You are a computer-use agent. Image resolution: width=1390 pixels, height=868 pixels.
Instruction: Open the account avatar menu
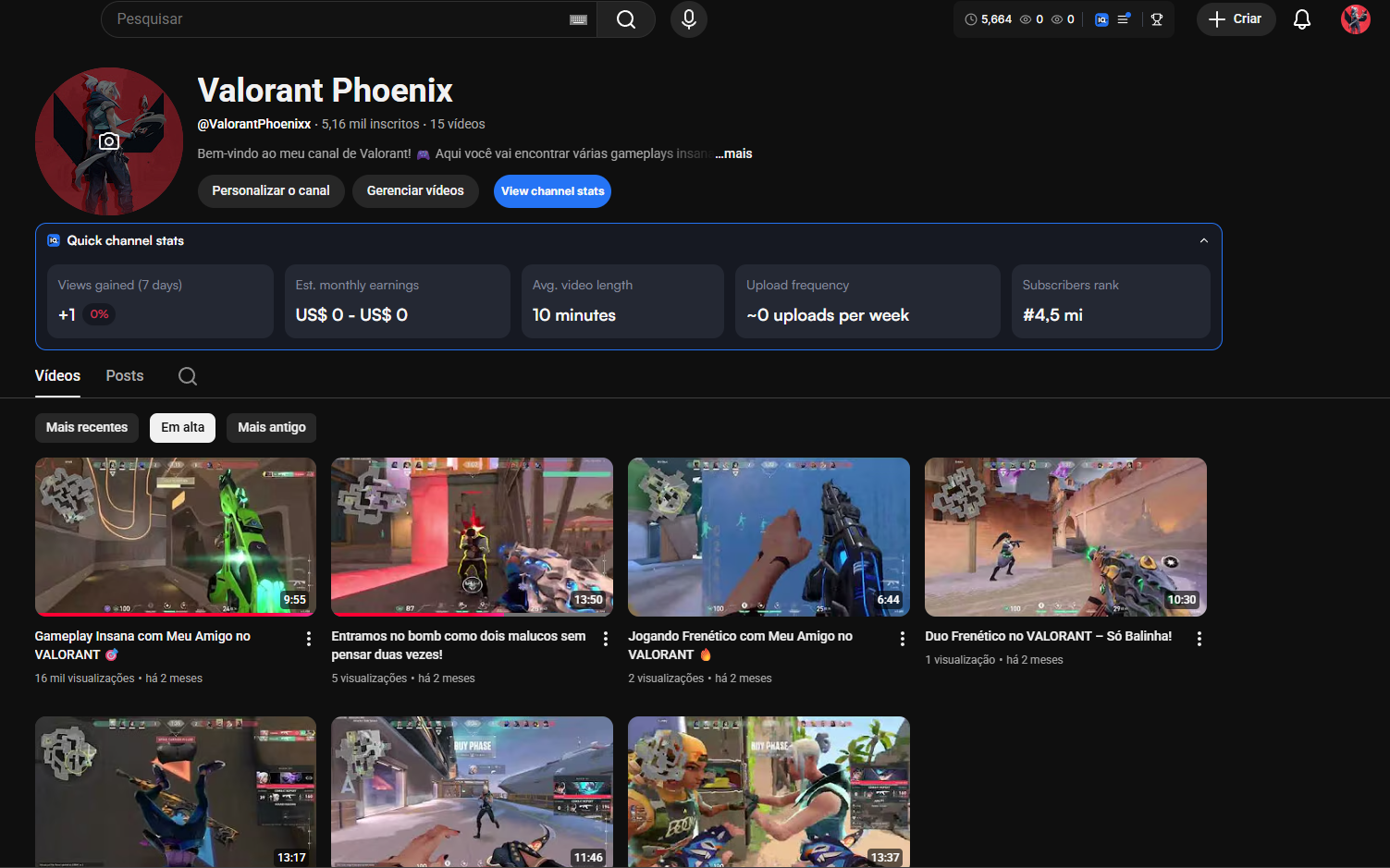click(x=1356, y=19)
